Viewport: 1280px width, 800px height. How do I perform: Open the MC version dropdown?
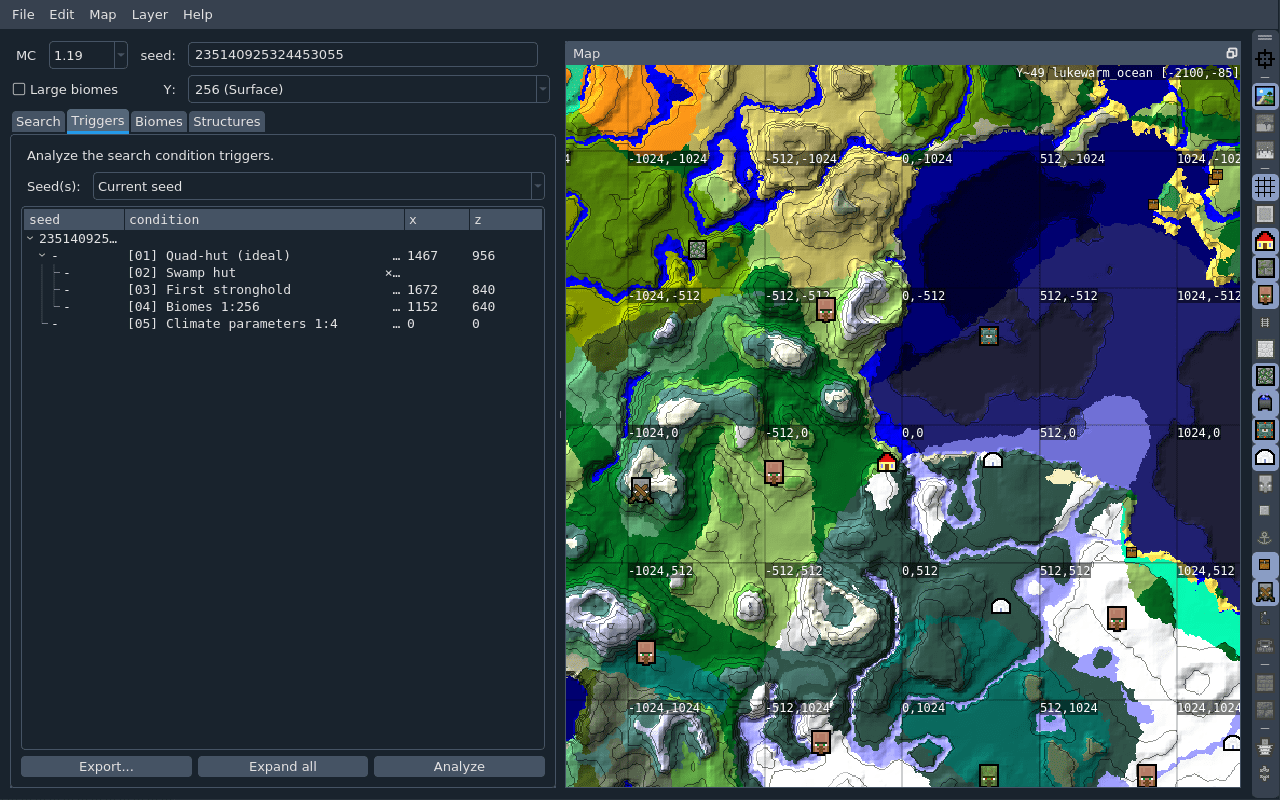121,55
